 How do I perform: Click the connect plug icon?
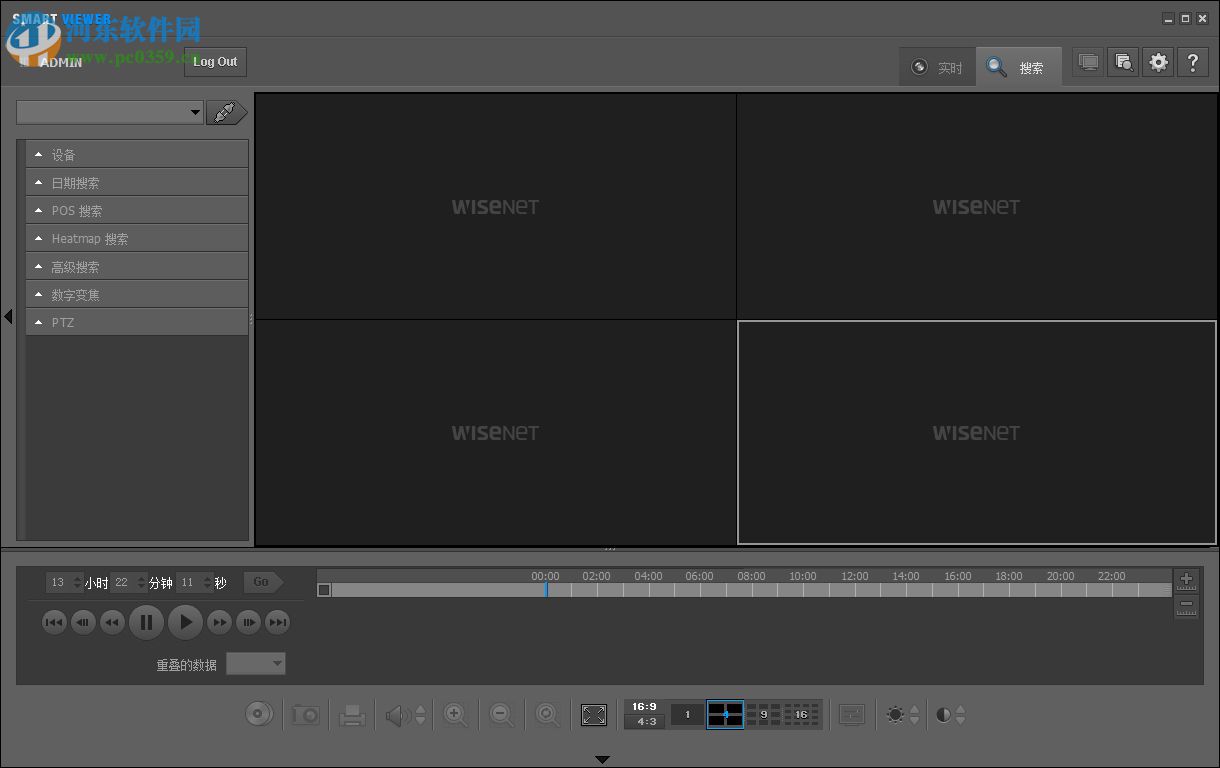(x=226, y=113)
